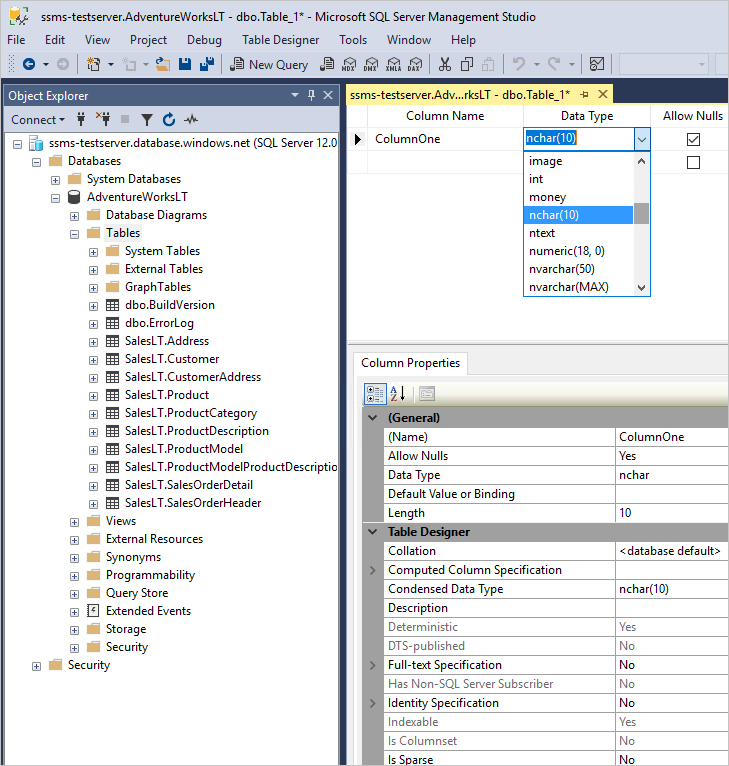Click the New Query button
Image resolution: width=729 pixels, height=766 pixels.
click(x=269, y=64)
